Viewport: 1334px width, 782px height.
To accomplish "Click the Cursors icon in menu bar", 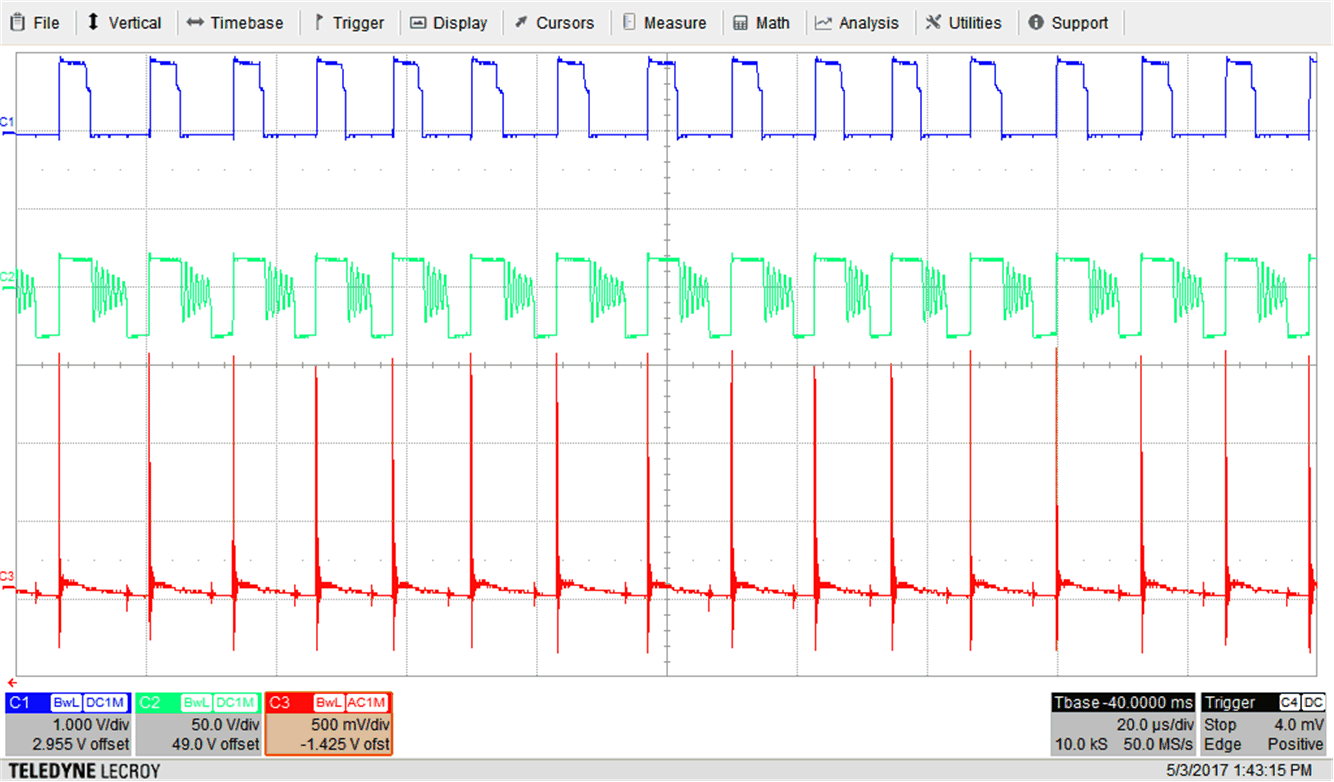I will 521,22.
